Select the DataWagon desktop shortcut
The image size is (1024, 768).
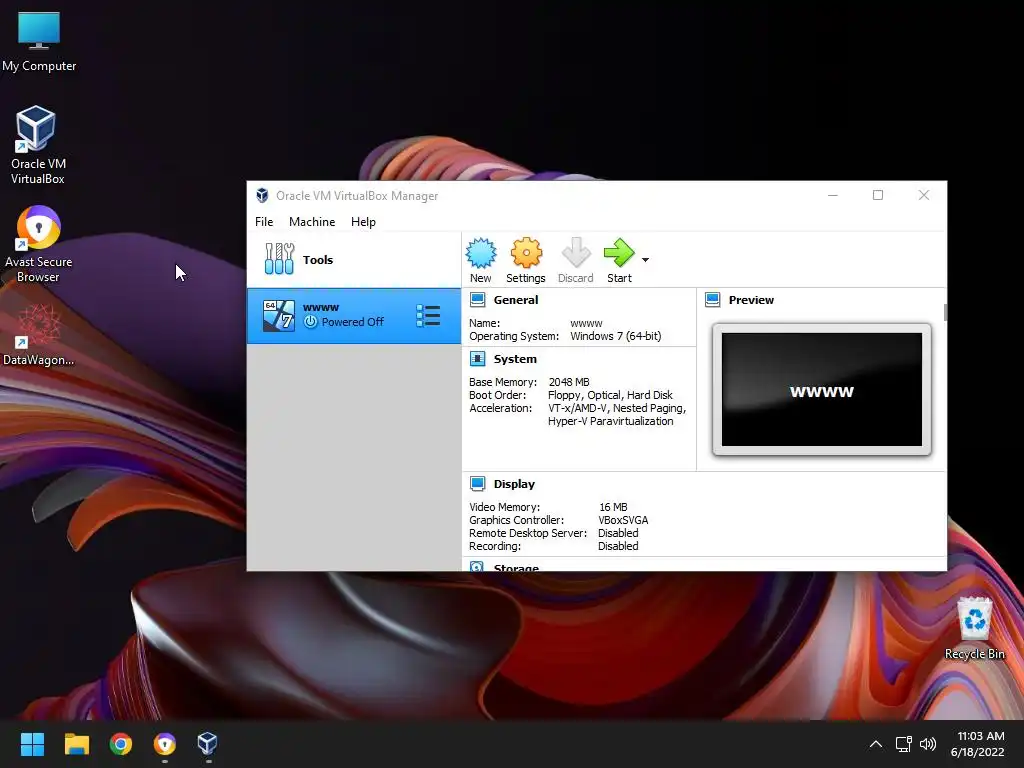(x=39, y=335)
